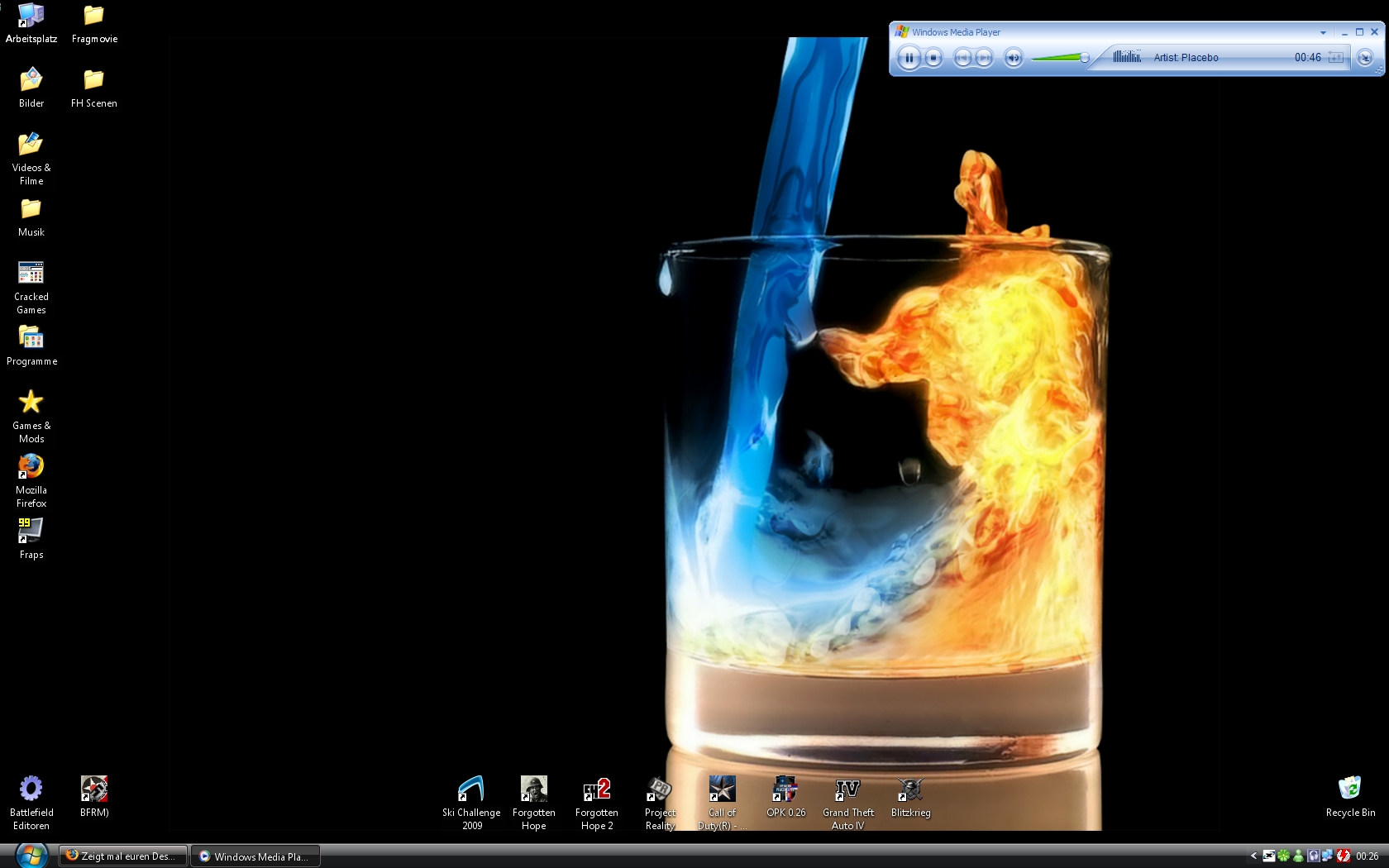Pause playback in Windows Media Player

point(909,58)
